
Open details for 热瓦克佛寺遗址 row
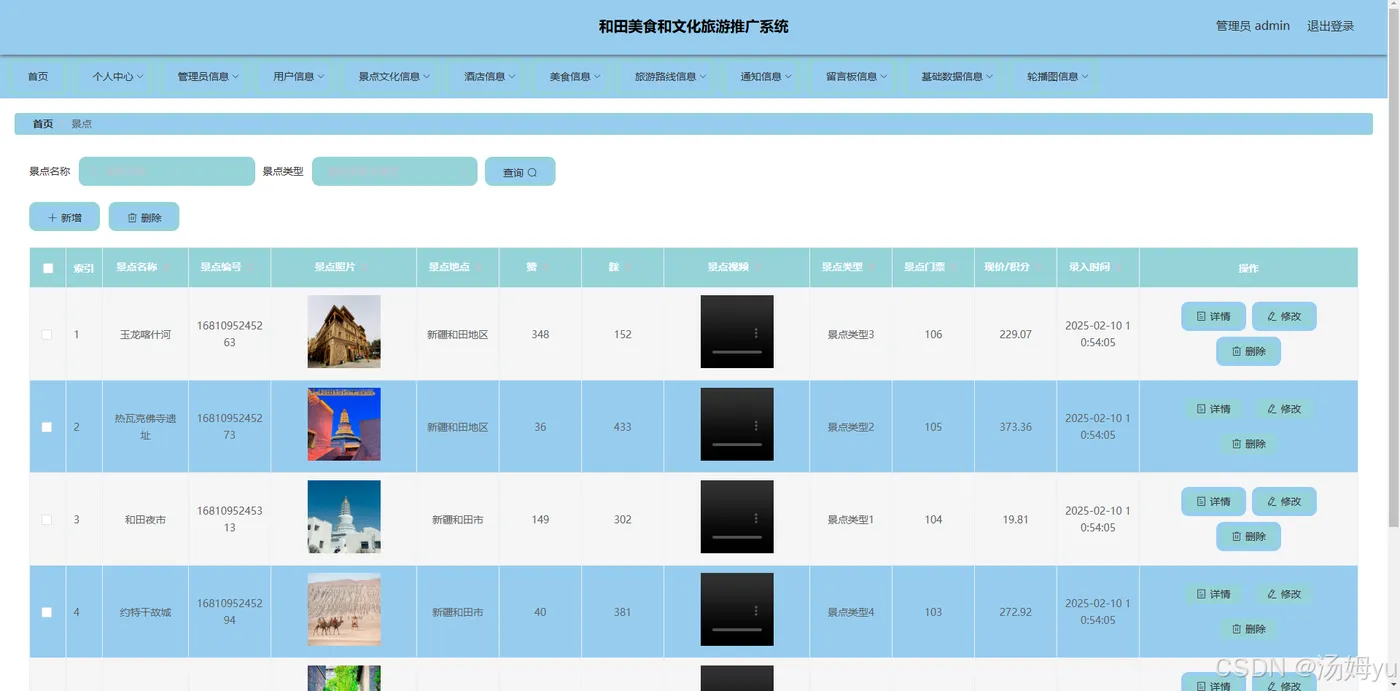pos(1213,409)
